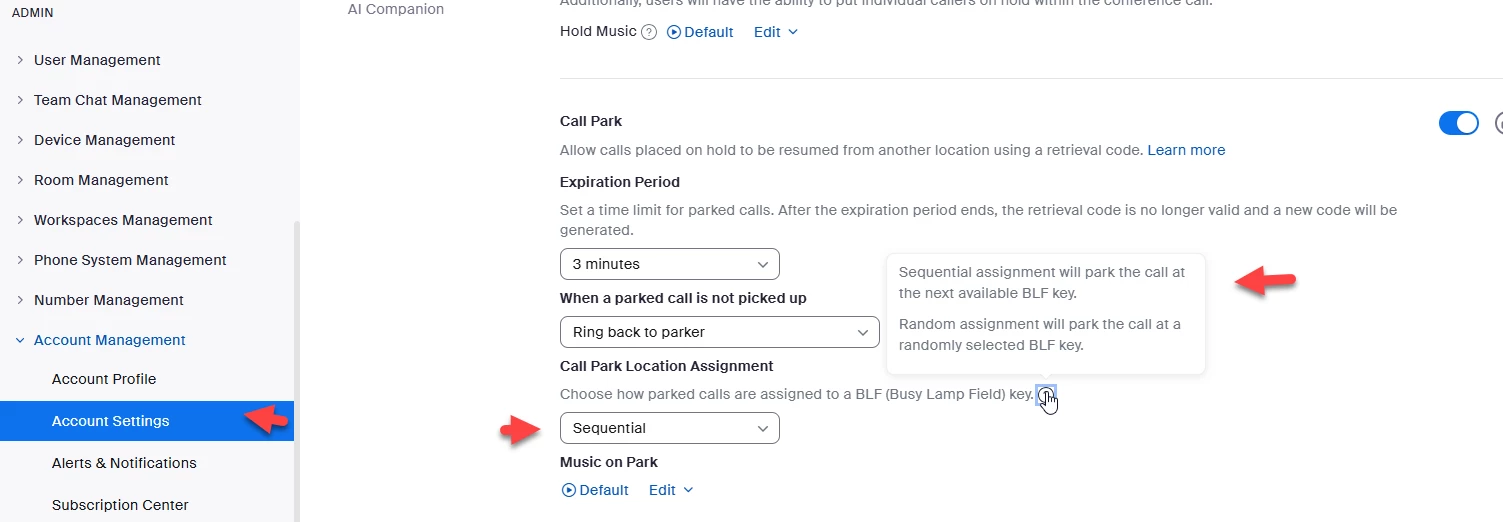Screen dimensions: 1503x522
Task: Click the BLF key info icon
Action: click(x=1045, y=395)
